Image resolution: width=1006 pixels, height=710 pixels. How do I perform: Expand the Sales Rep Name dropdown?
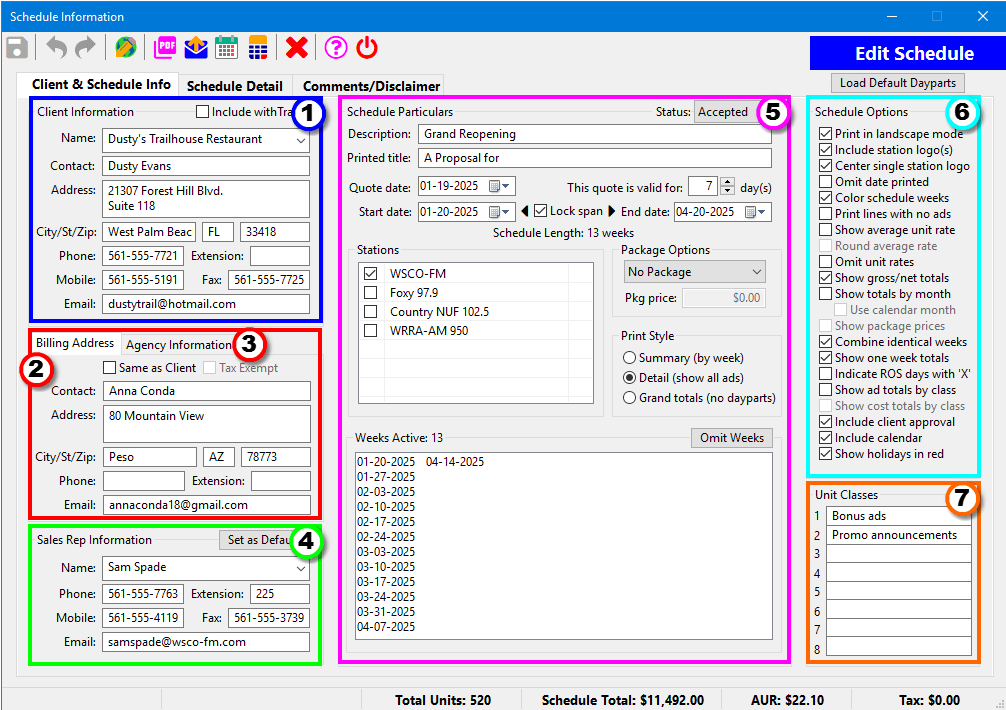(301, 568)
